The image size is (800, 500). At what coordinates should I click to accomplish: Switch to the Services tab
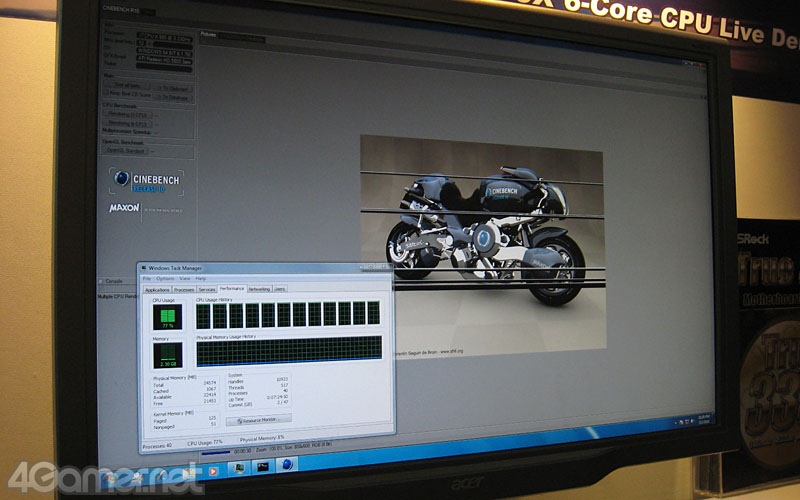tap(207, 289)
